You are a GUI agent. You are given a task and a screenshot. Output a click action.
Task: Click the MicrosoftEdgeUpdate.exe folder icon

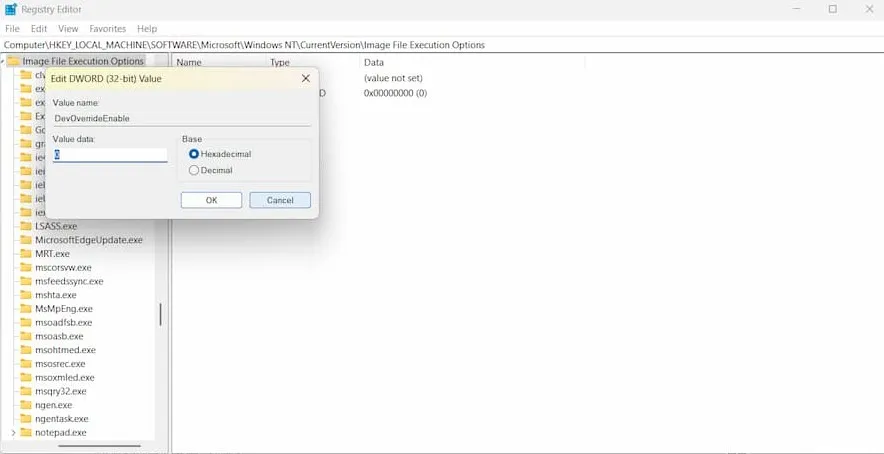point(25,240)
